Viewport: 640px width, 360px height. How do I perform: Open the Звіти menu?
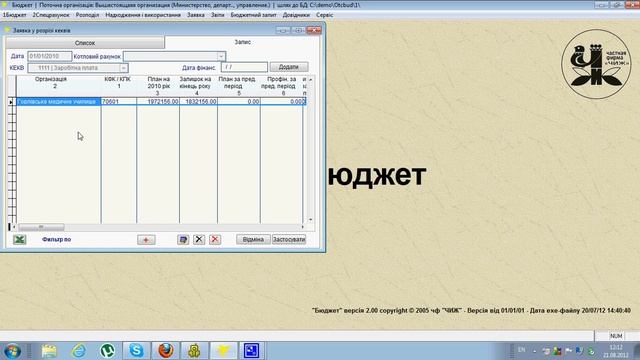click(x=218, y=15)
